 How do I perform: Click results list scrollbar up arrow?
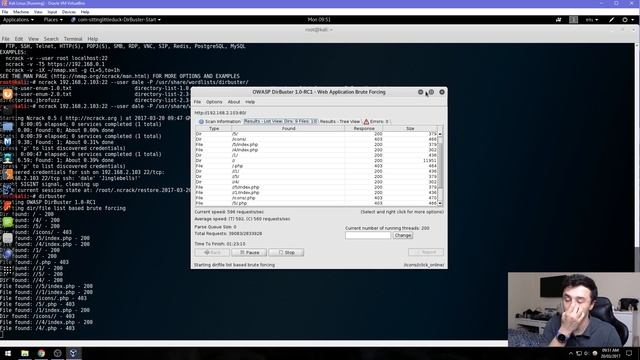tap(440, 134)
